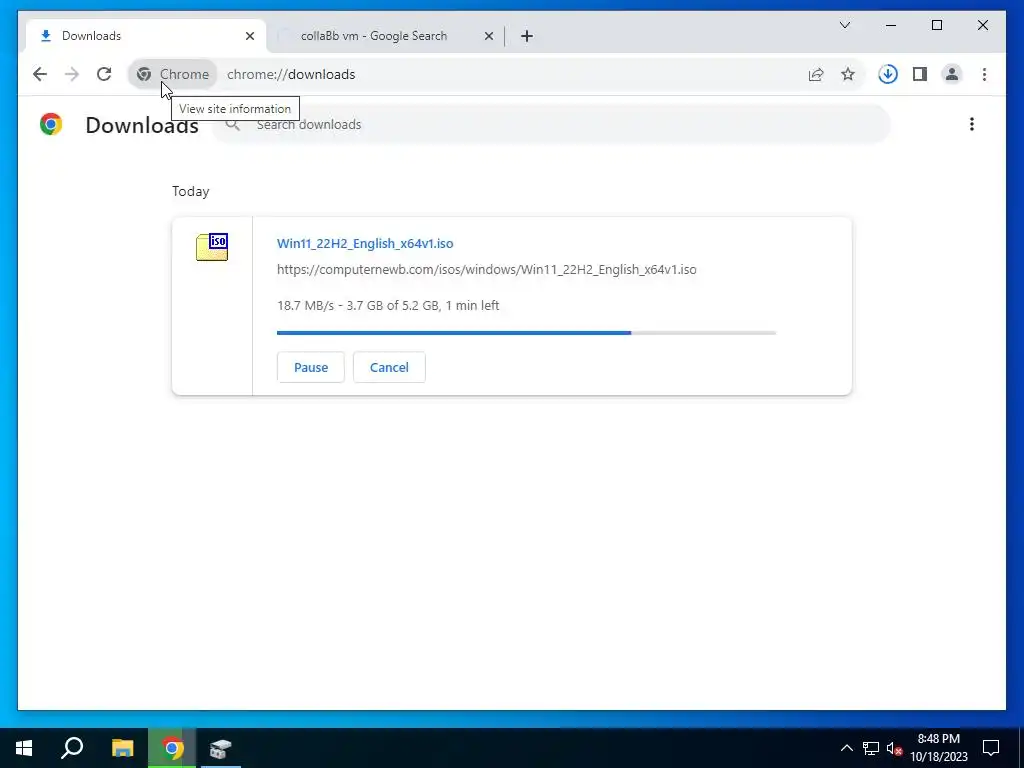Click the forward navigation arrow
This screenshot has height=768, width=1024.
[x=72, y=74]
